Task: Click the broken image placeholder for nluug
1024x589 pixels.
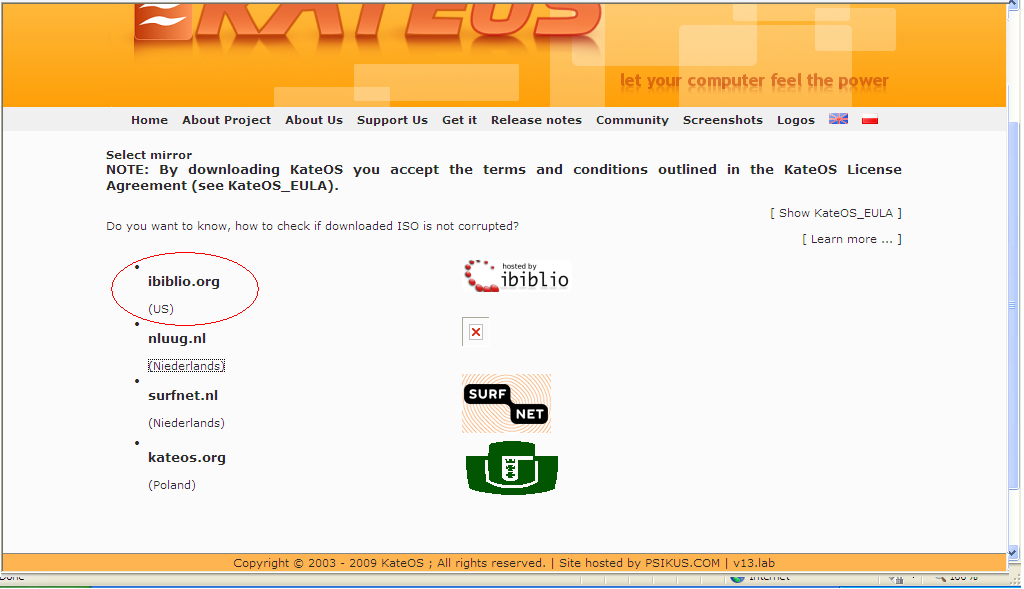Action: (x=475, y=332)
